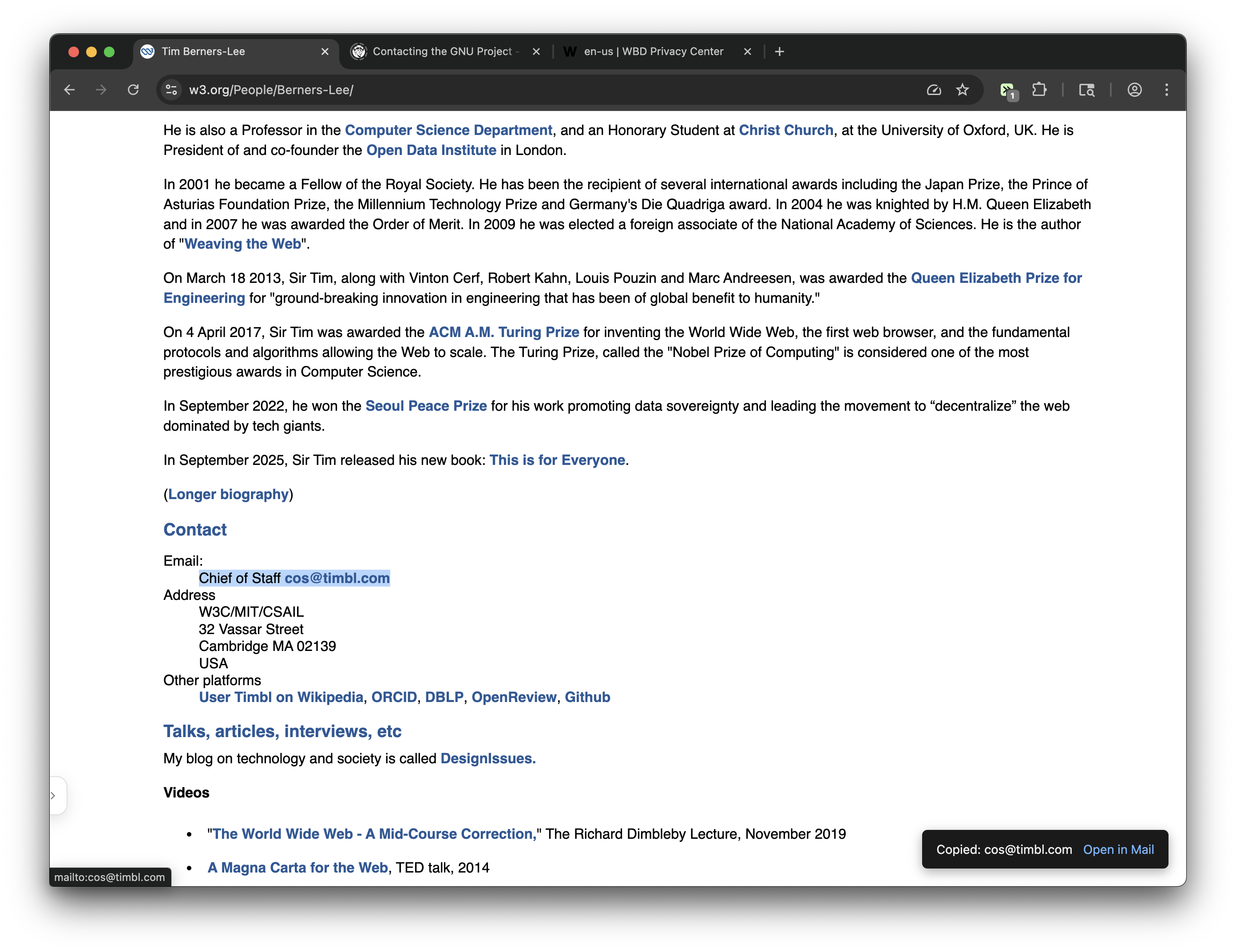Click the browser back arrow
Viewport: 1236px width, 952px height.
[x=69, y=90]
